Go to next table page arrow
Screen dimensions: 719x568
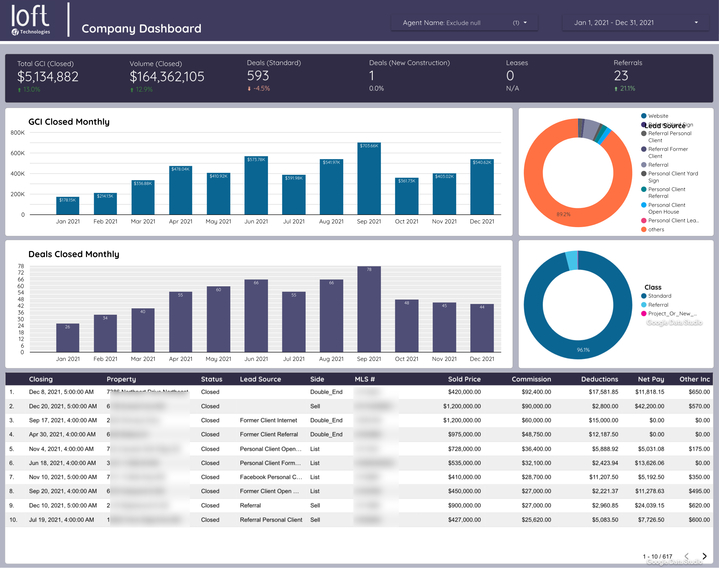point(704,555)
